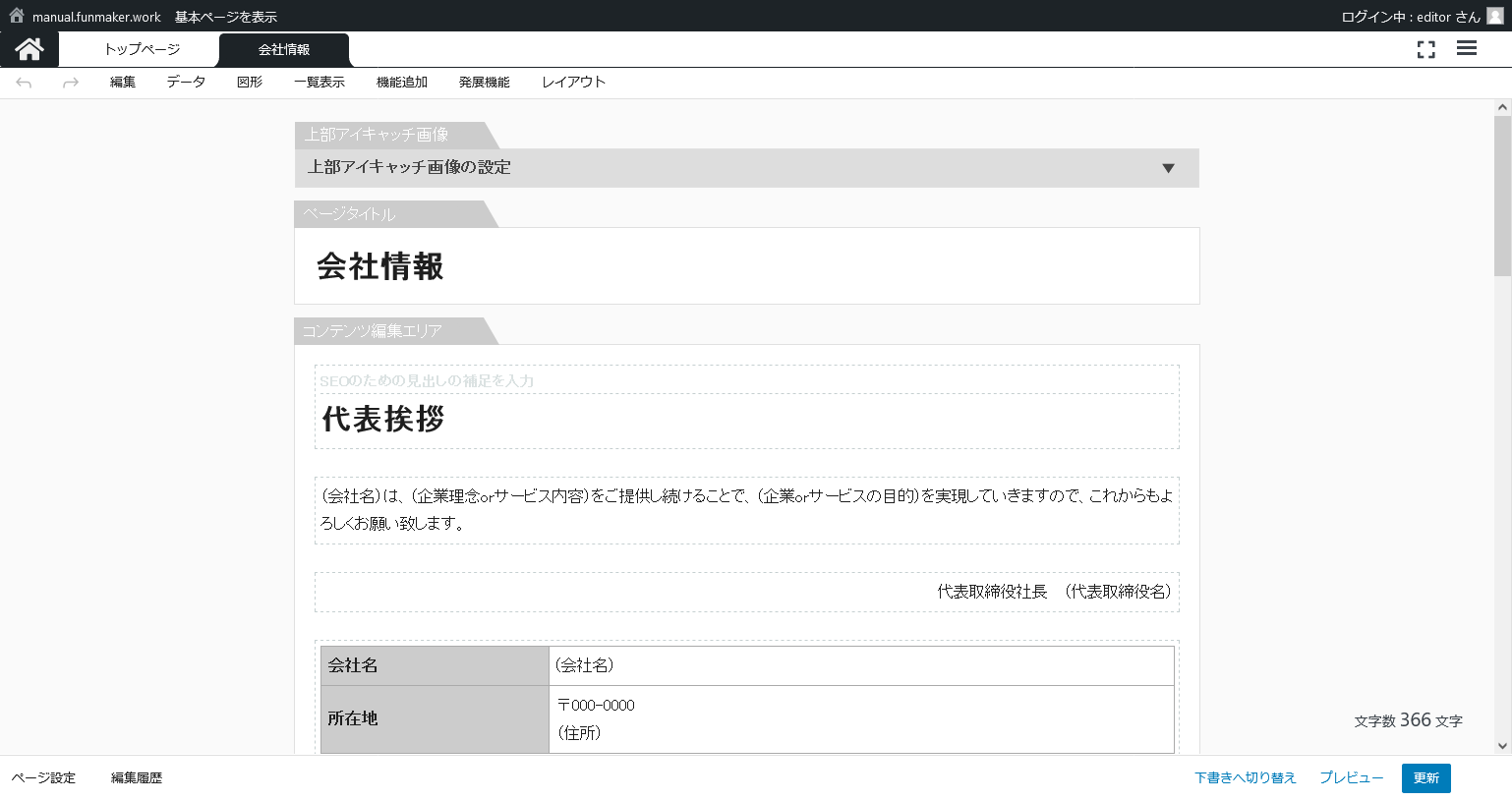Click the 更新 button
Image resolution: width=1512 pixels, height=801 pixels.
(1426, 778)
